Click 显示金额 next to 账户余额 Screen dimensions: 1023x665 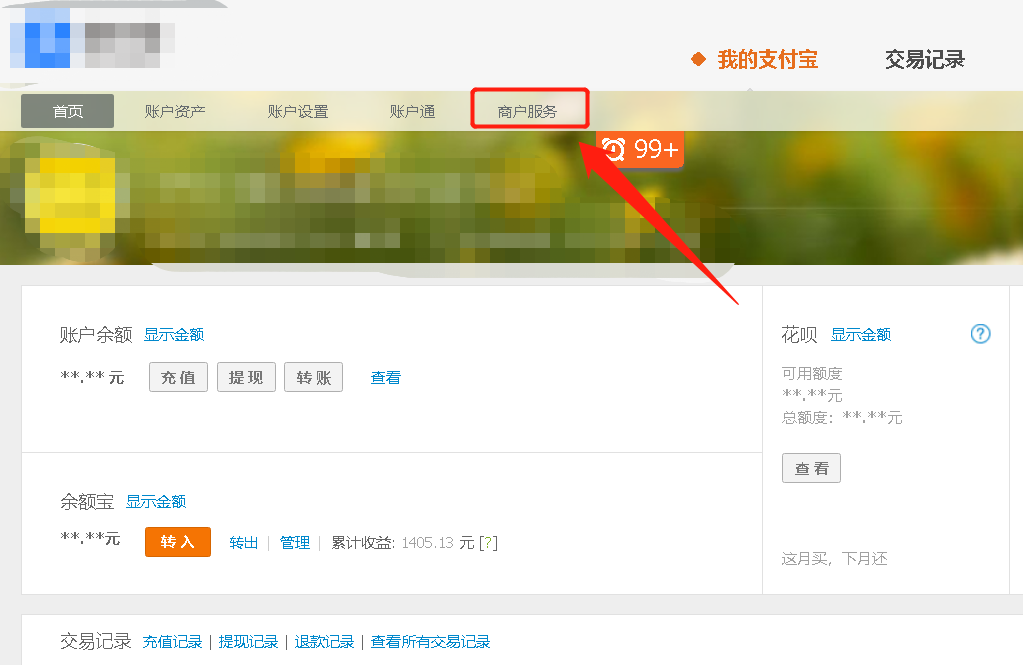(176, 334)
